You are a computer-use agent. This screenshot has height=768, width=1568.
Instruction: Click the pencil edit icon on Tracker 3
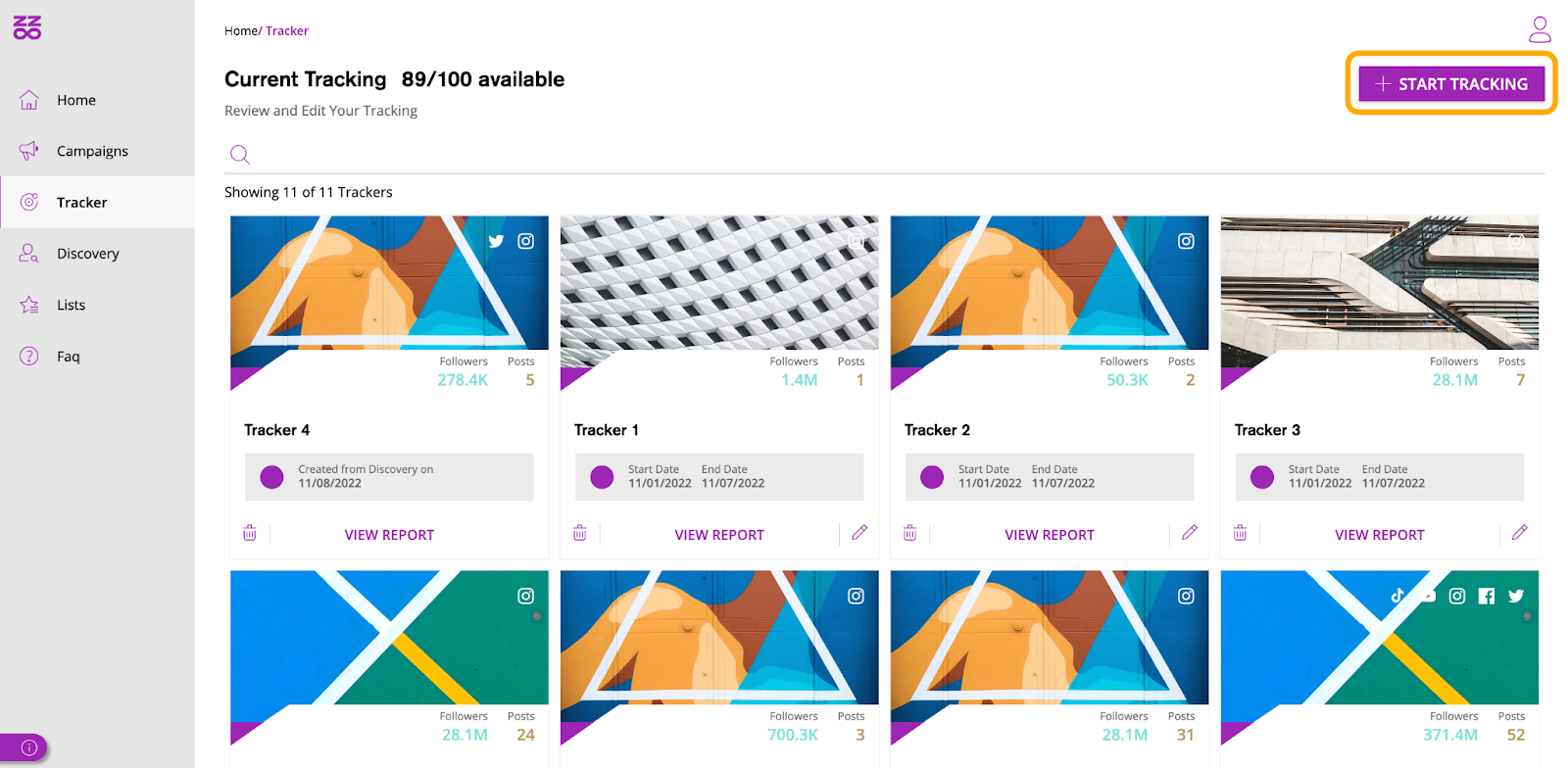point(1520,533)
